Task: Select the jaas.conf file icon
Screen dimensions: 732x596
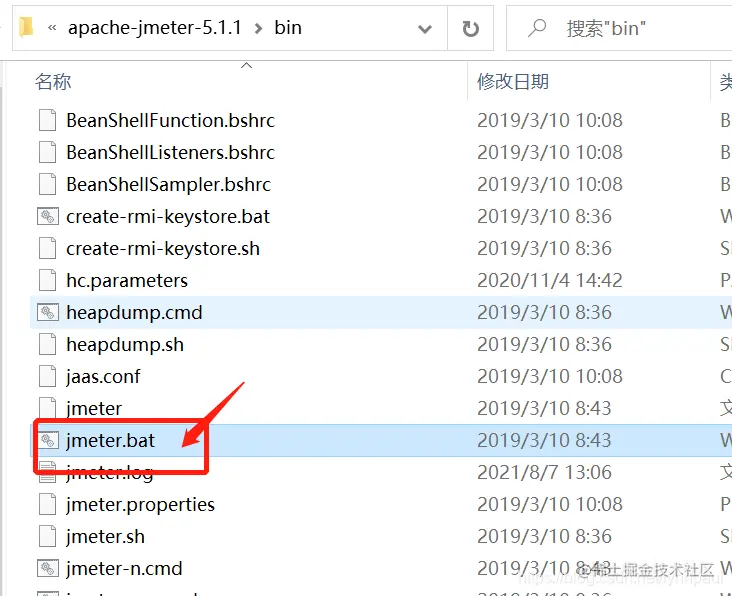Action: [x=48, y=376]
